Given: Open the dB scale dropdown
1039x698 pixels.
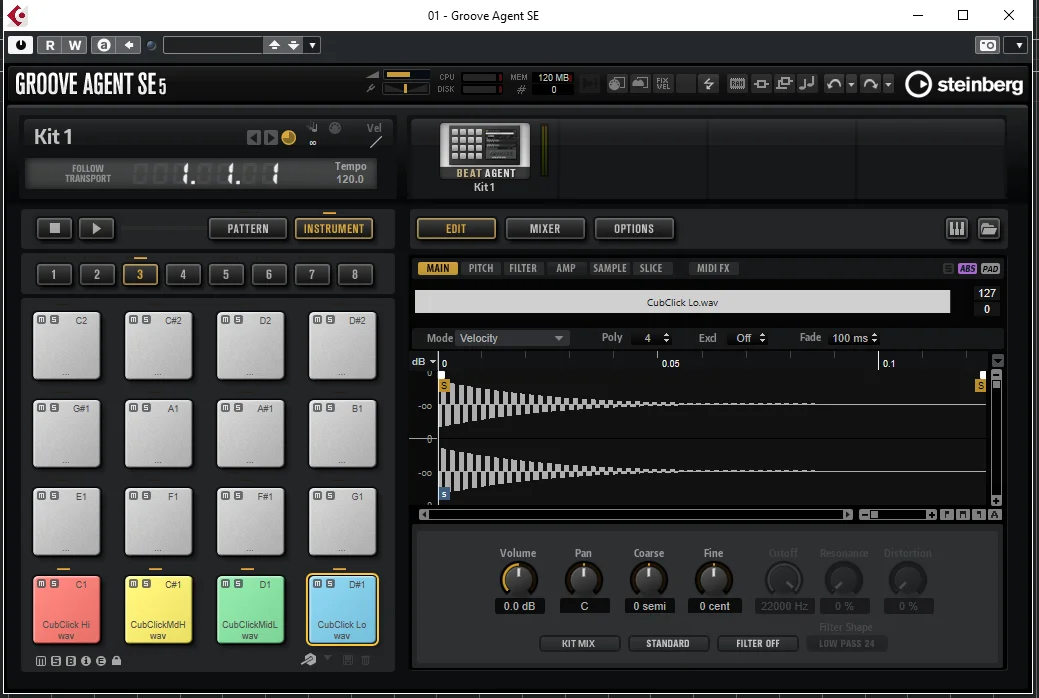Looking at the screenshot, I should pyautogui.click(x=424, y=361).
